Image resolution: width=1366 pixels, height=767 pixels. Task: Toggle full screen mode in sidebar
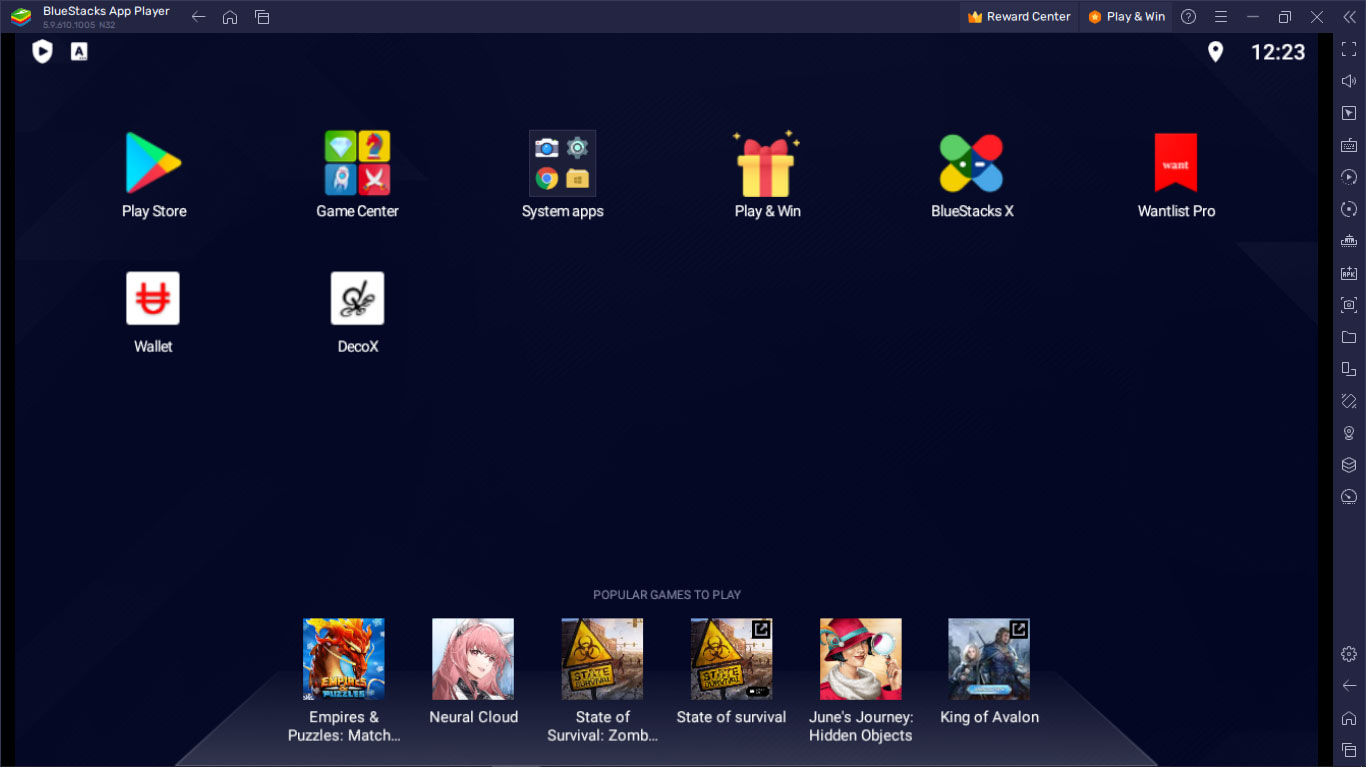(1349, 49)
